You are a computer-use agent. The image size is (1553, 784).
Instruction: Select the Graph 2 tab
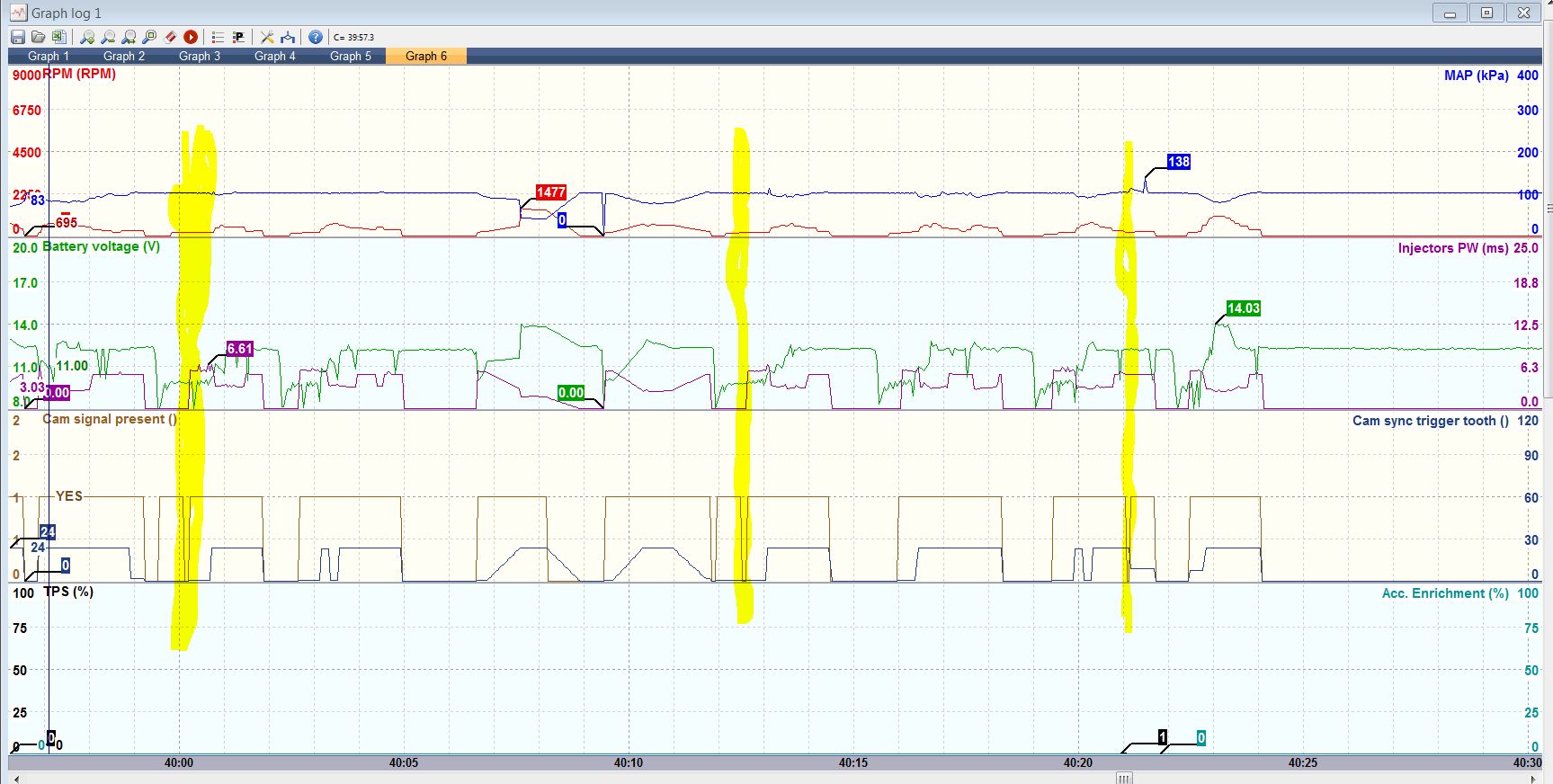pos(123,56)
